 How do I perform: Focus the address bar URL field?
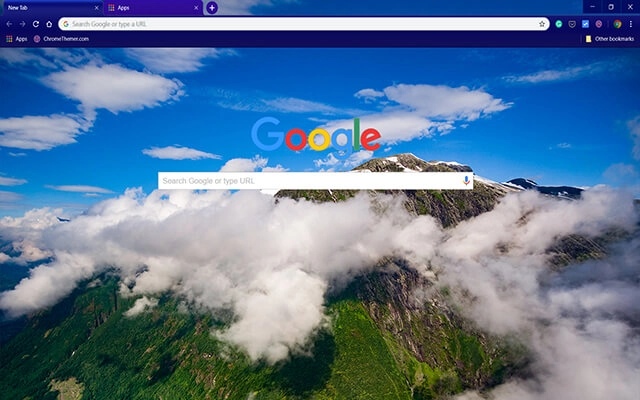tap(304, 24)
